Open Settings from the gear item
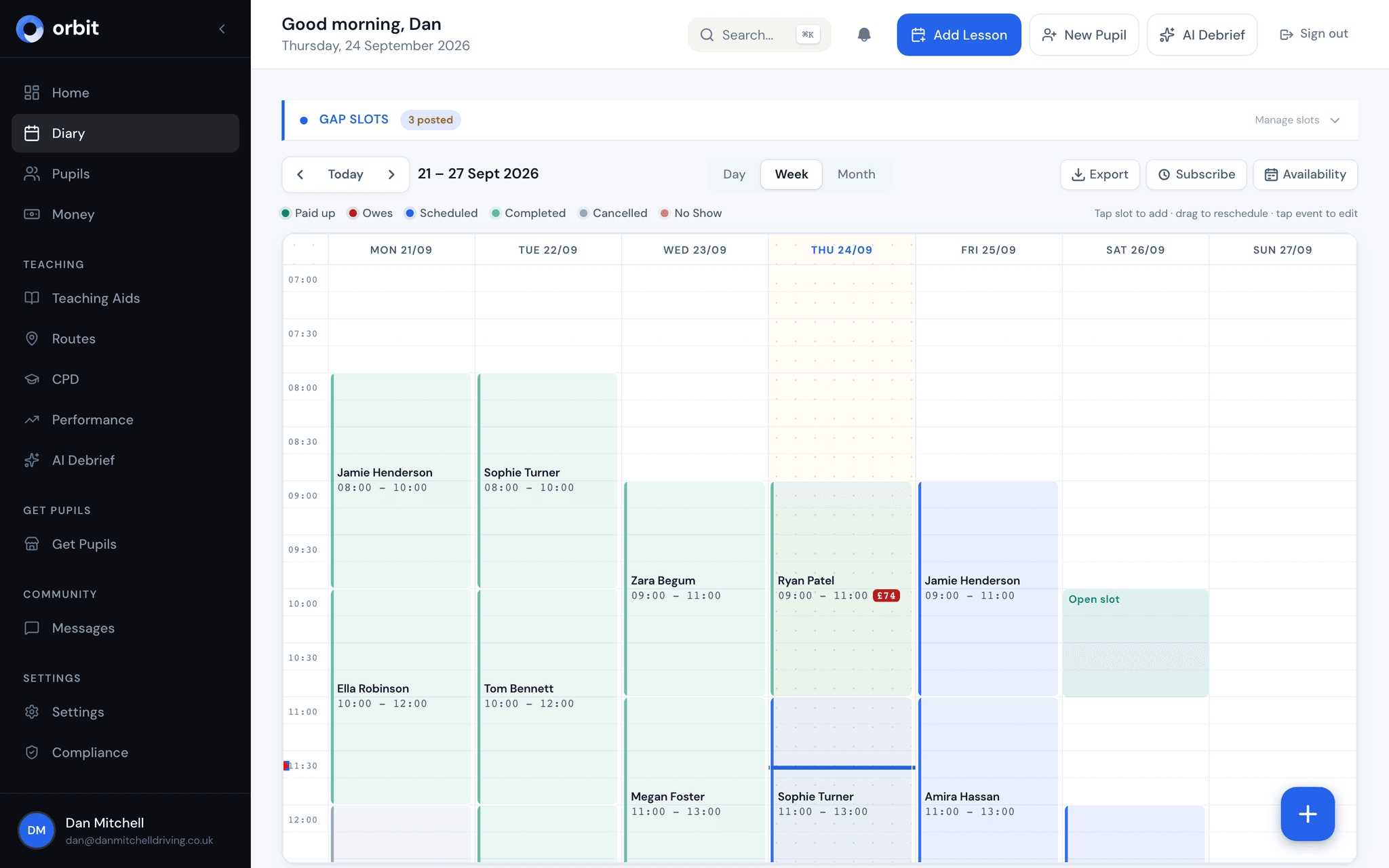The width and height of the screenshot is (1389, 868). 125,712
